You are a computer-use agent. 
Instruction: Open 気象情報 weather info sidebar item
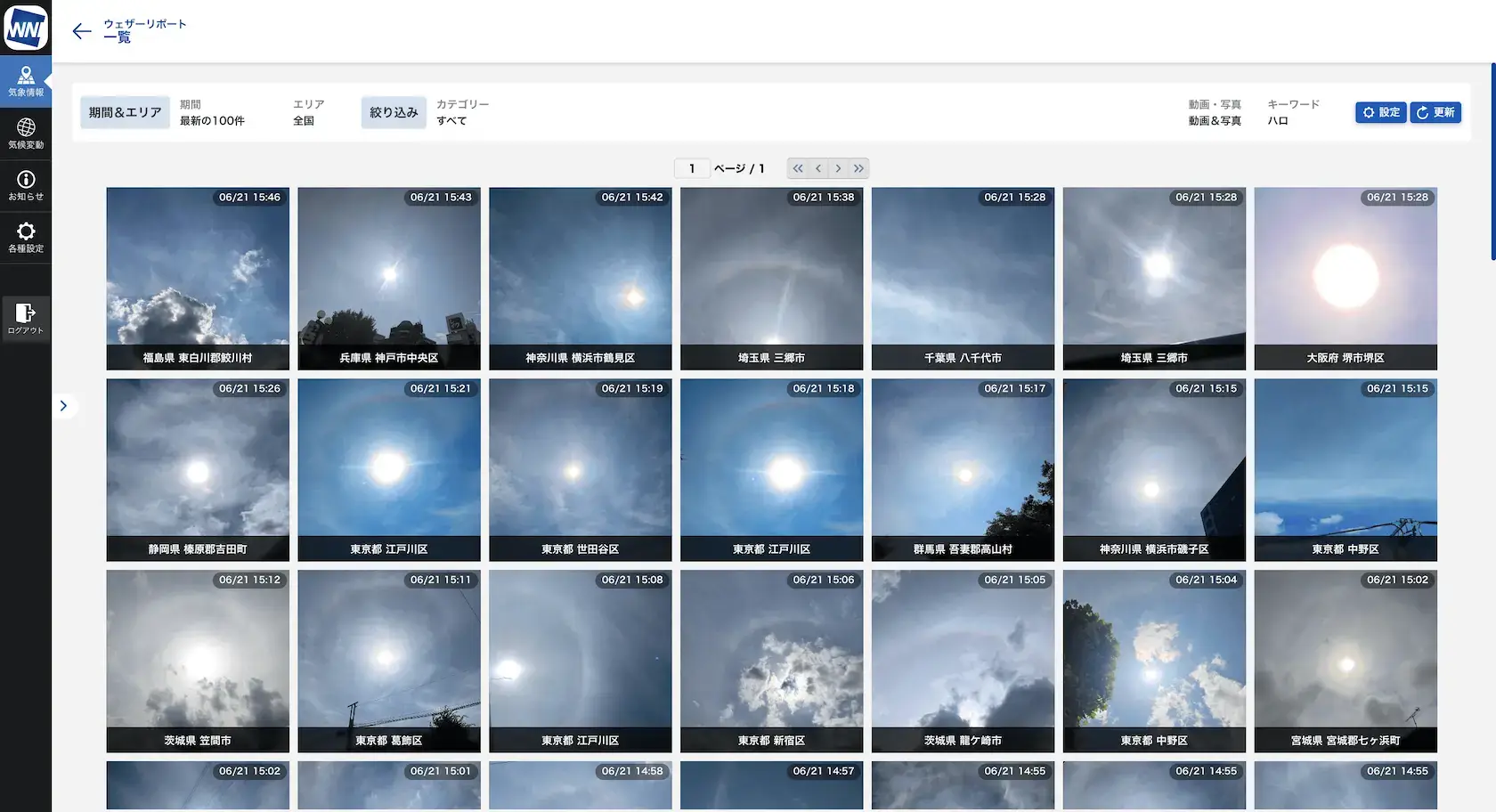point(26,82)
